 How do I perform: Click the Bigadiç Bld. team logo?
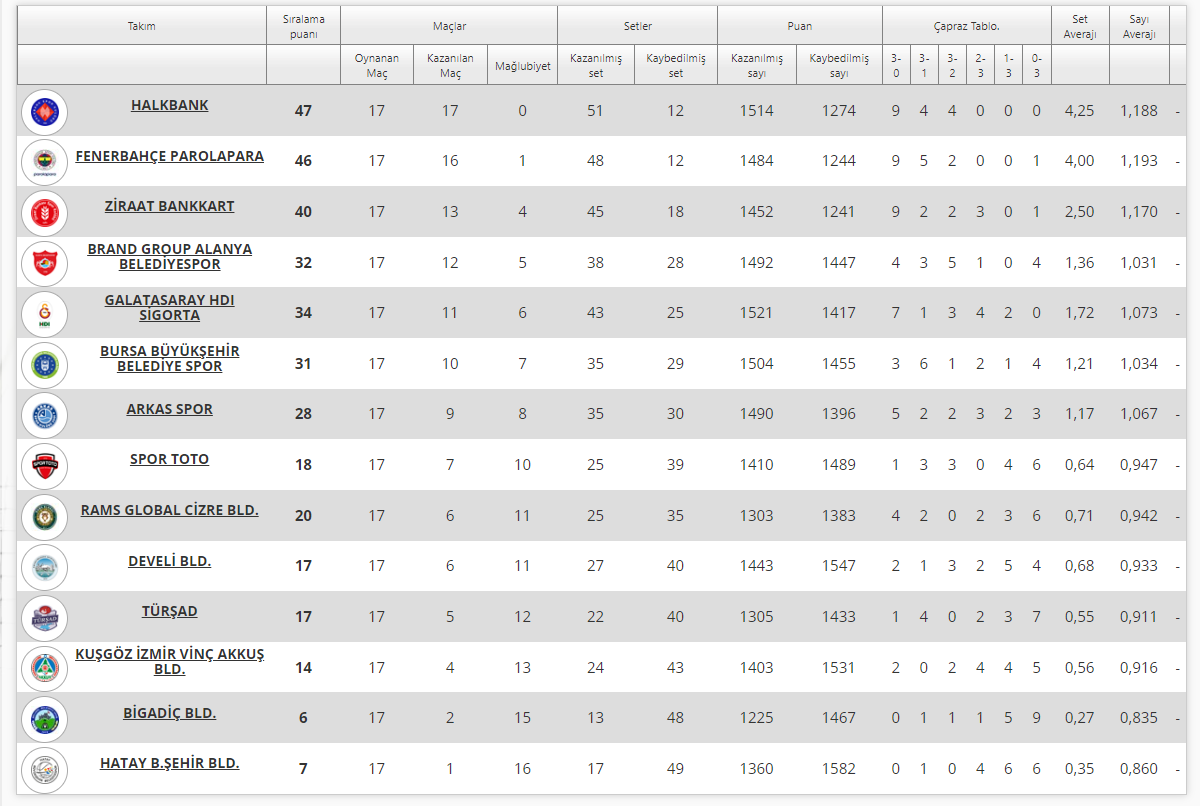click(x=44, y=719)
